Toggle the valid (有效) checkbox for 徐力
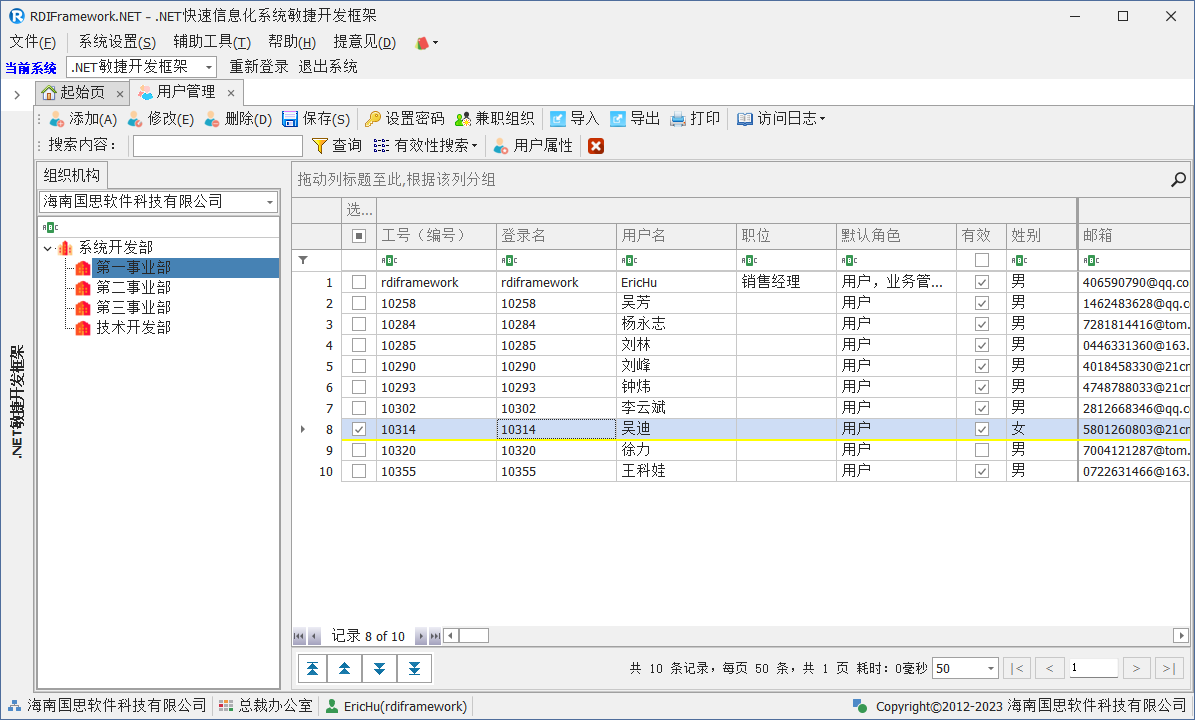 pos(982,450)
